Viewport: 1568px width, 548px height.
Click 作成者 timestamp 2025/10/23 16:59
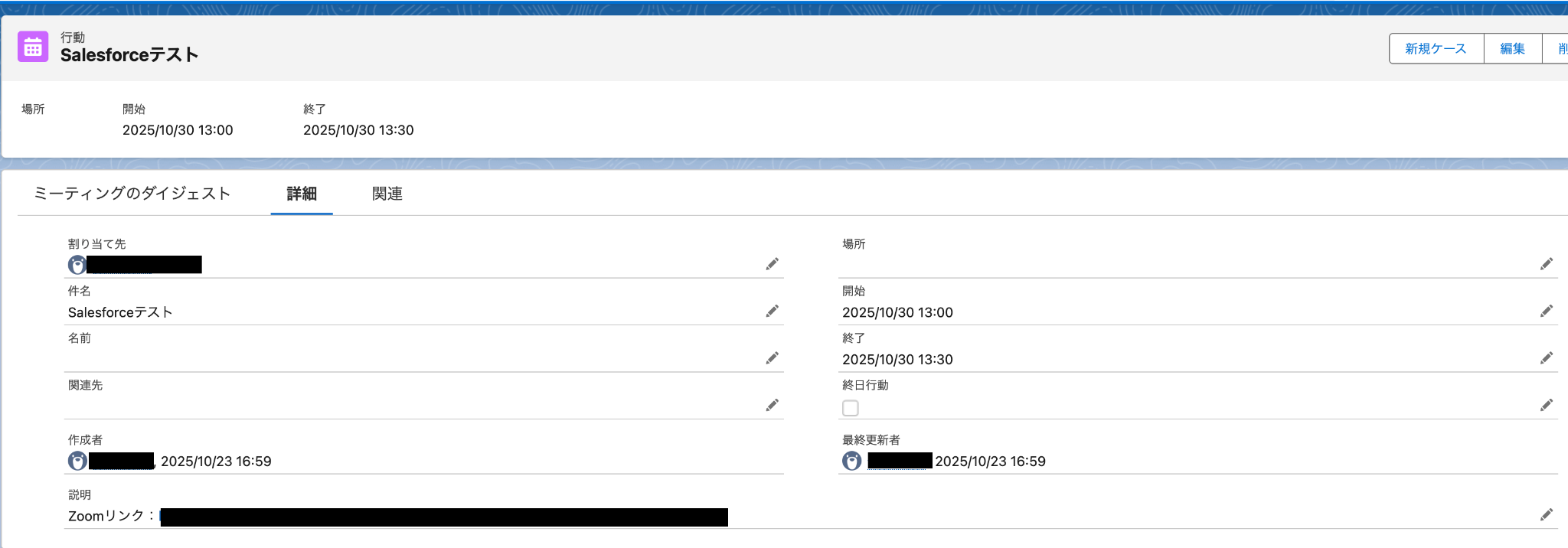216,462
